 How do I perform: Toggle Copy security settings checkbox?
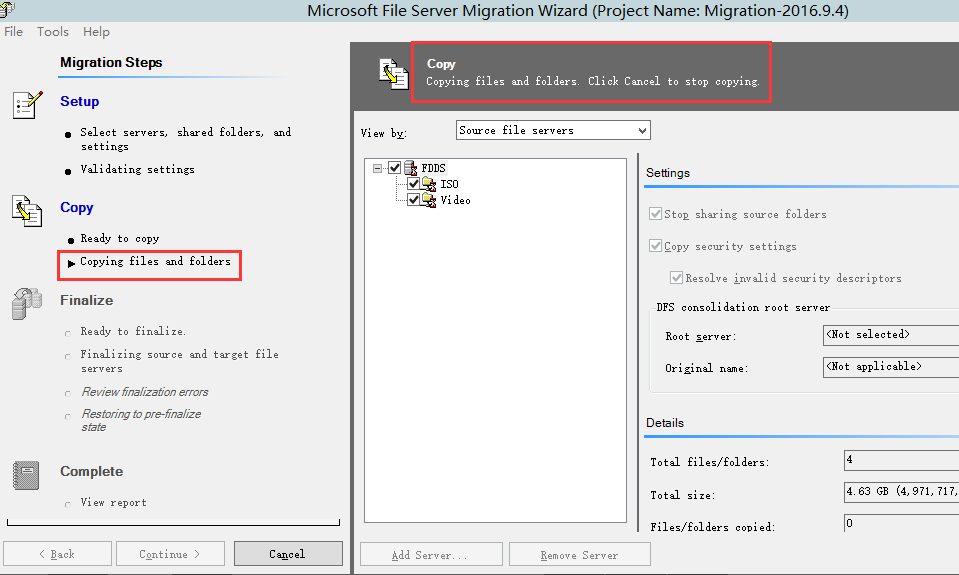(655, 246)
